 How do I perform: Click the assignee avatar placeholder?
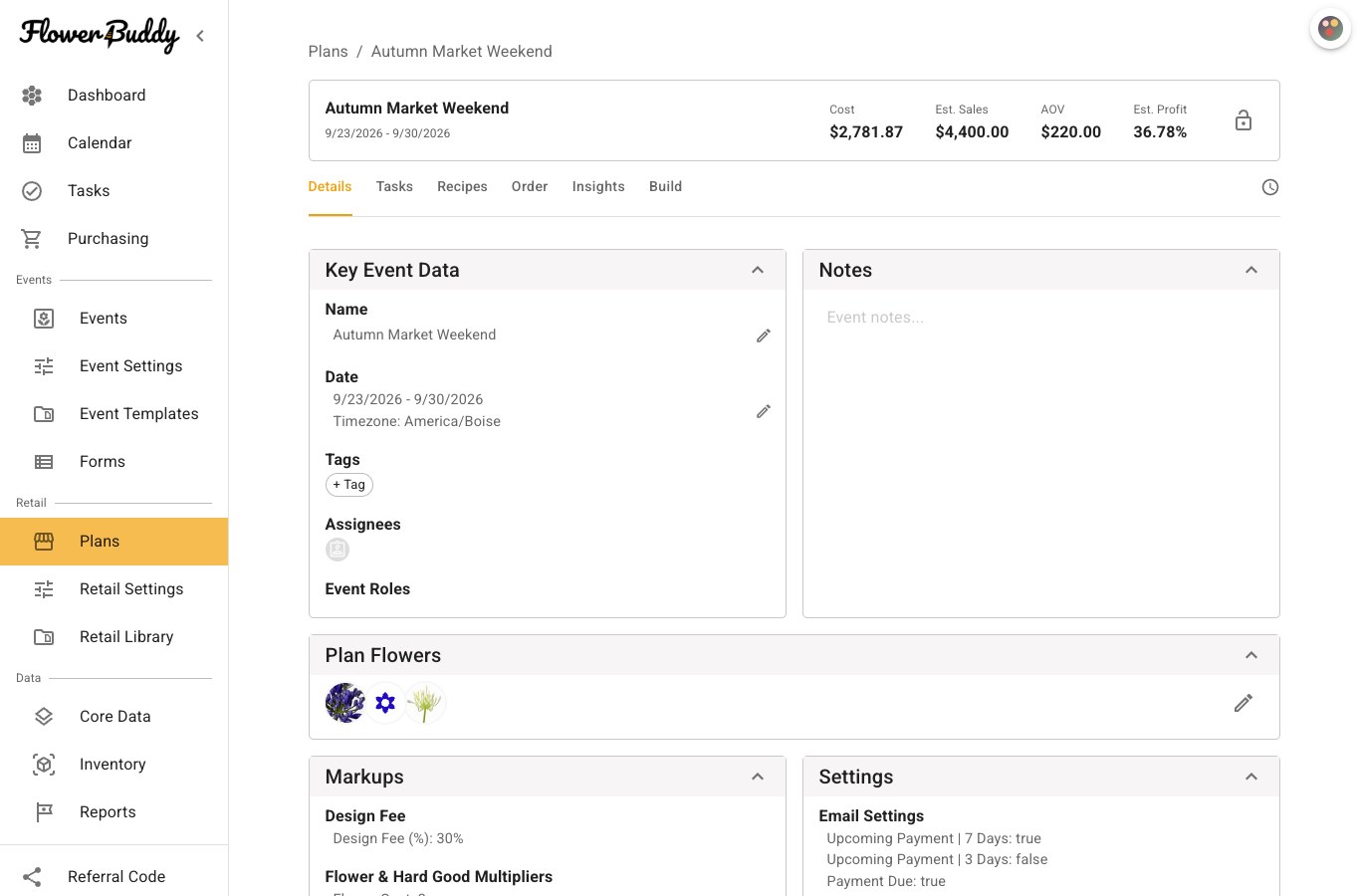click(x=338, y=550)
